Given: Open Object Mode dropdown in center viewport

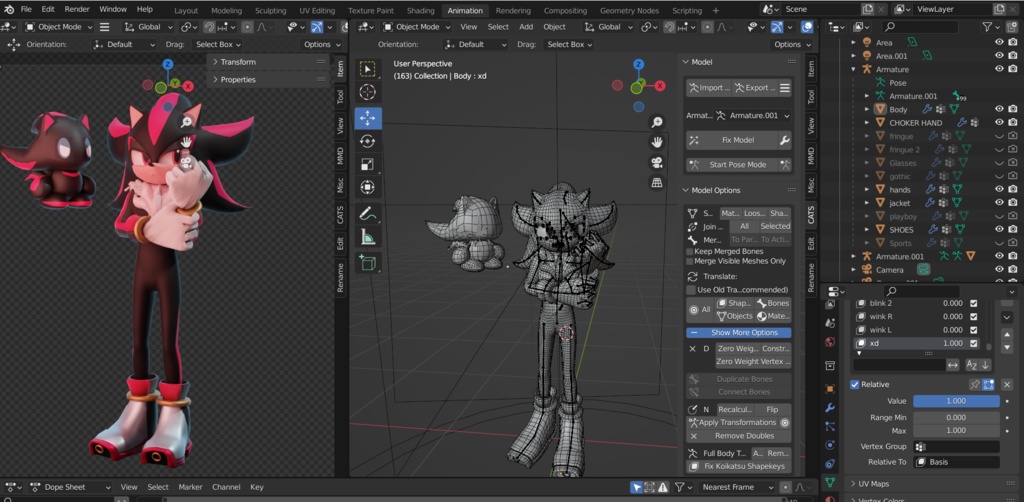Looking at the screenshot, I should coord(417,27).
